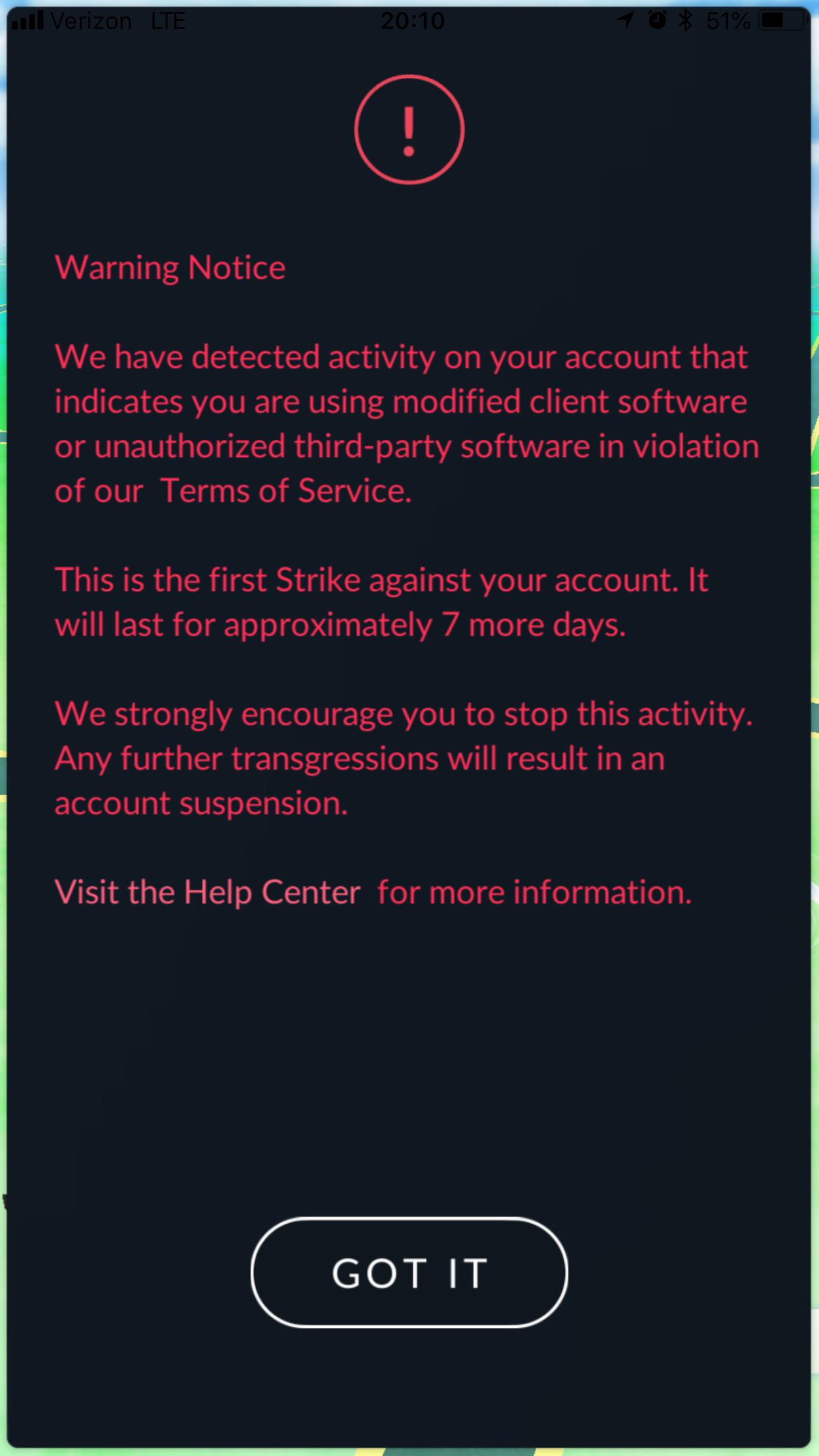Click the 20:10 clock in the status bar
This screenshot has width=819, height=1456.
[414, 20]
